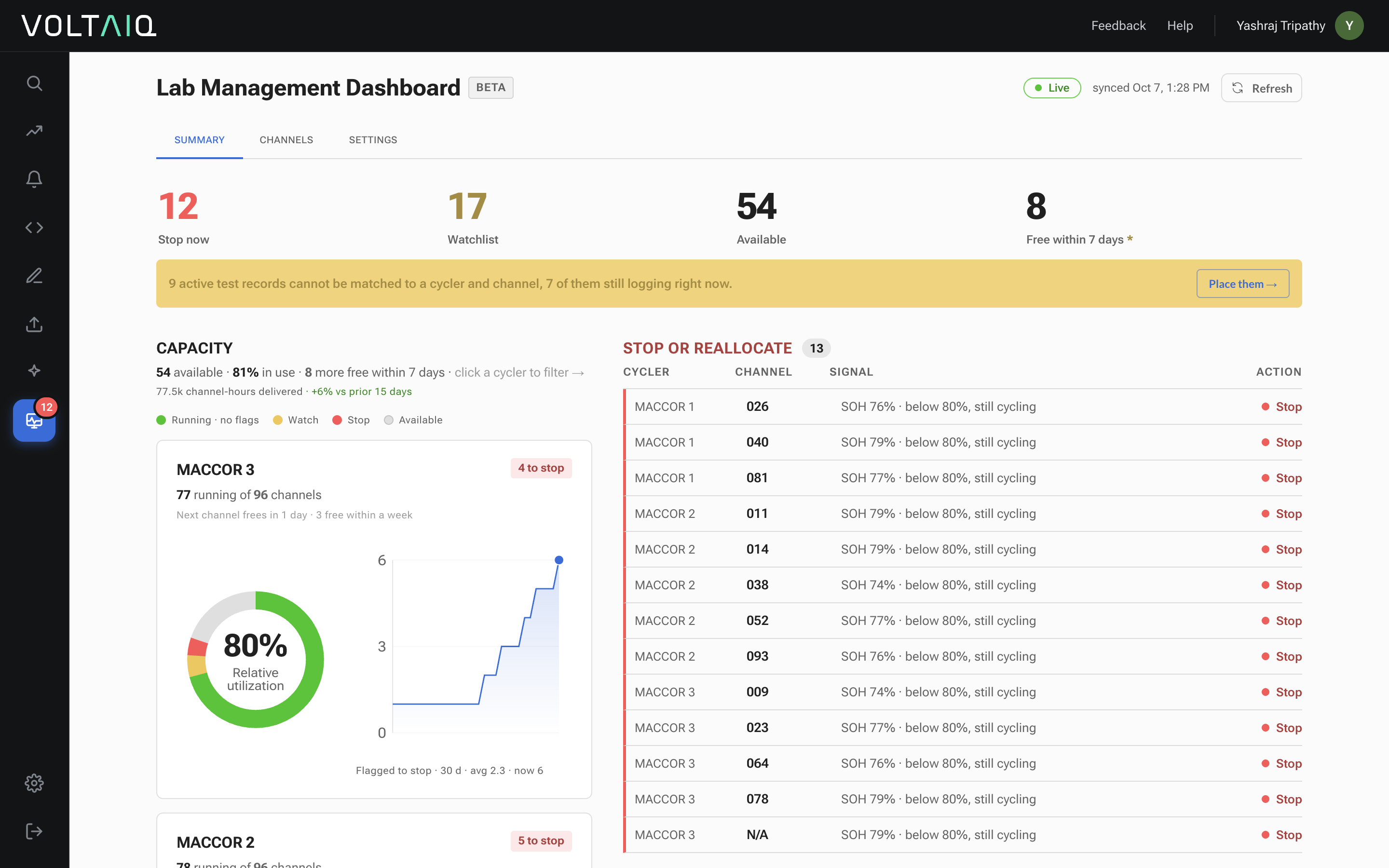Click the SIGNAL column header
Screen dimensions: 1389x868
tap(851, 371)
